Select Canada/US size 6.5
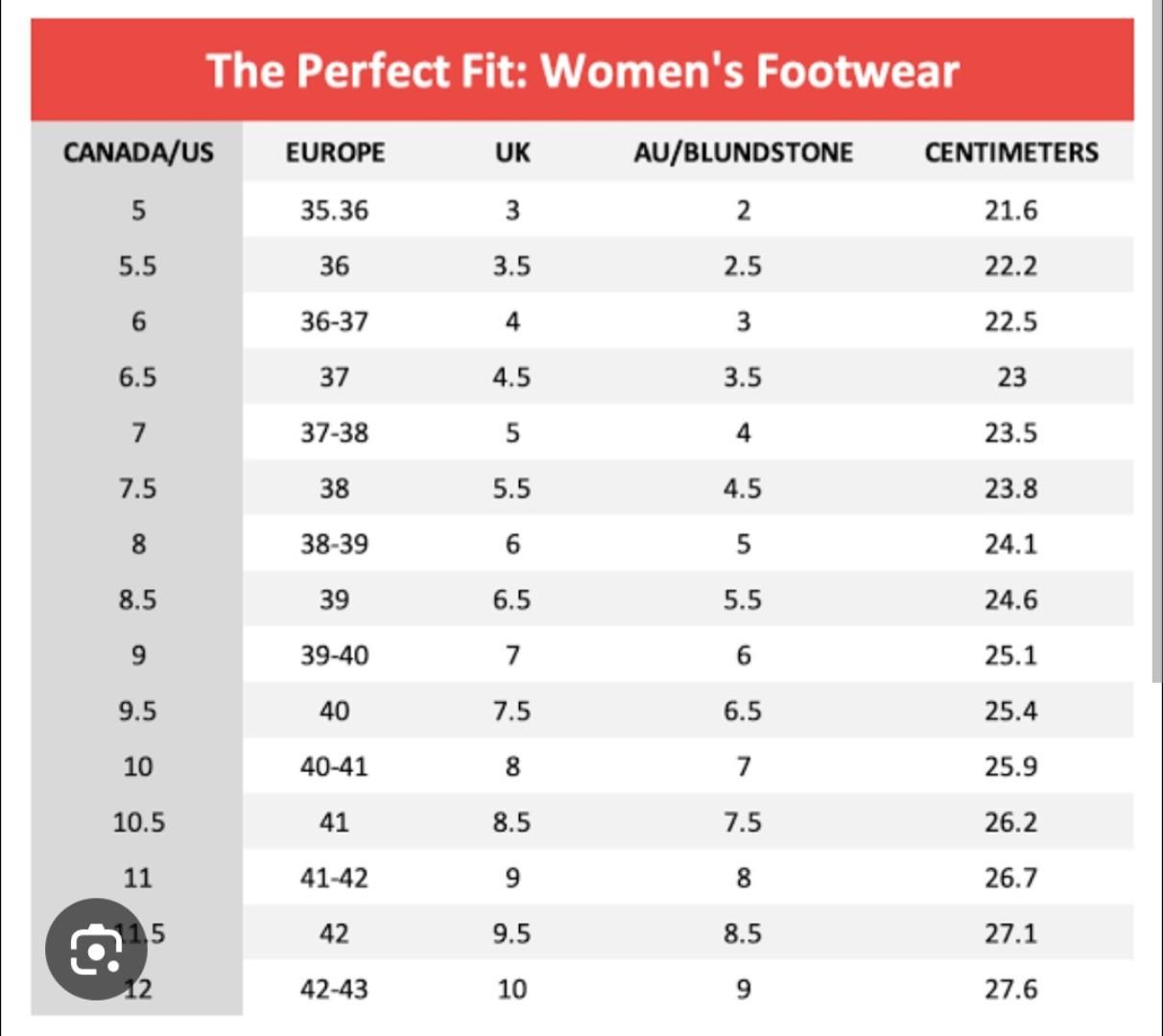Screen dimensions: 1163x1036 (x=137, y=377)
